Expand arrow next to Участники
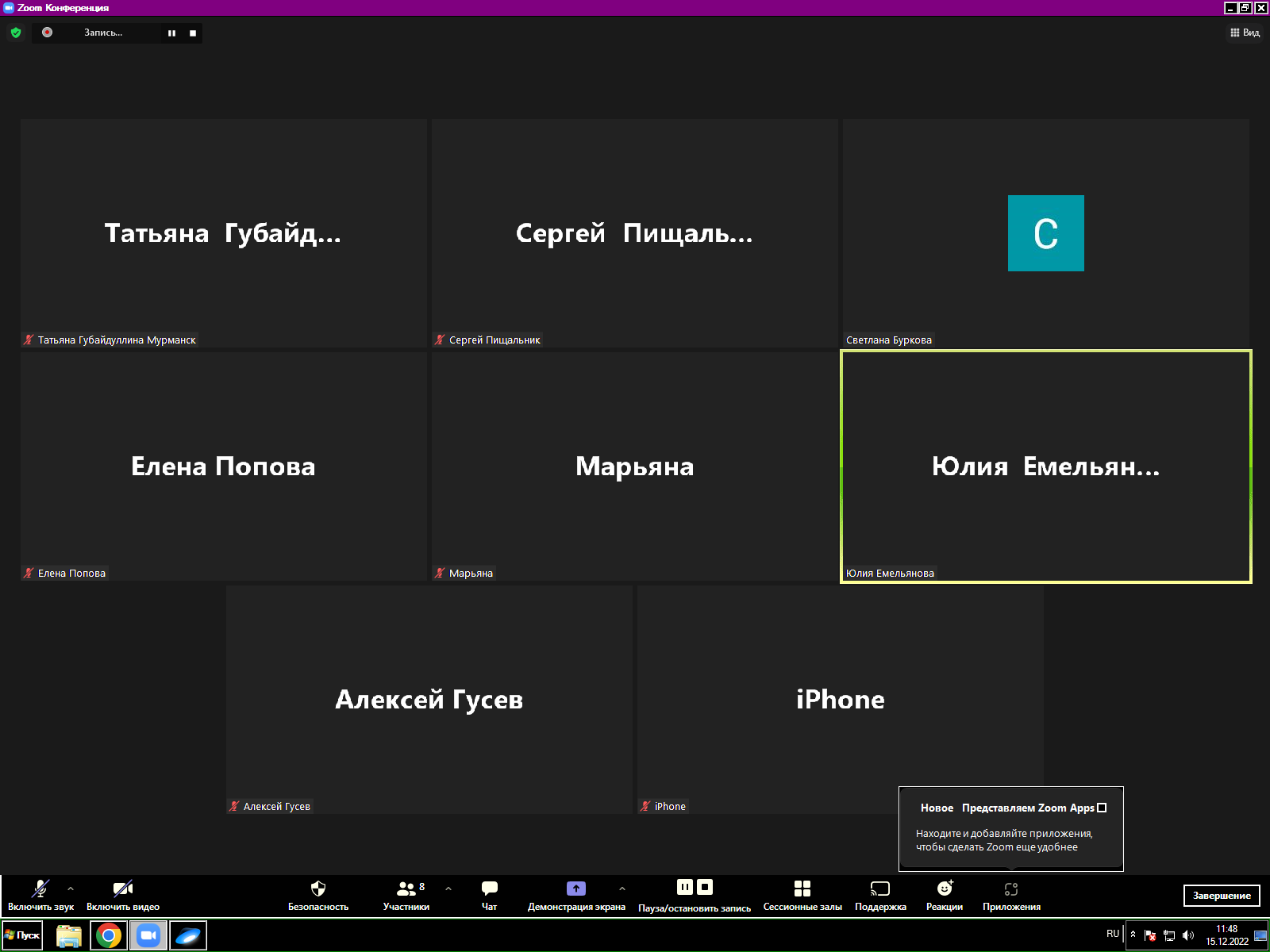The image size is (1270, 952). pyautogui.click(x=448, y=889)
